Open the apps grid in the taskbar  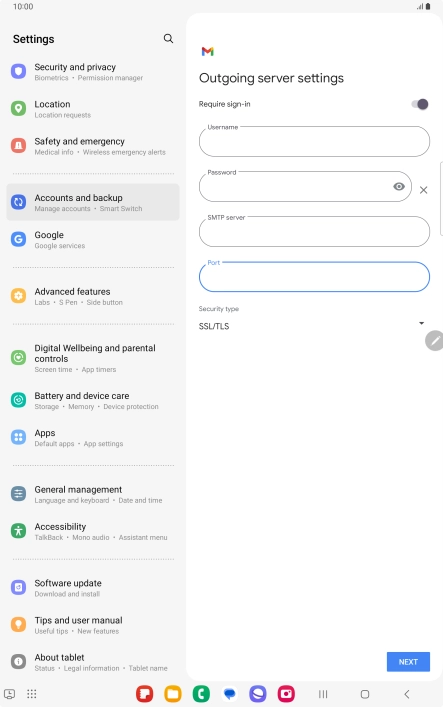click(32, 694)
